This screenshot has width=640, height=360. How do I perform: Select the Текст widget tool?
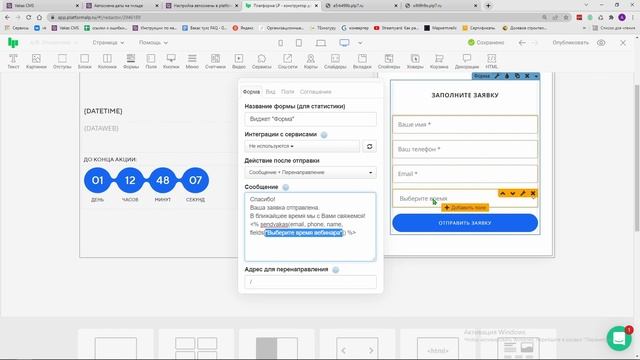tap(13, 61)
